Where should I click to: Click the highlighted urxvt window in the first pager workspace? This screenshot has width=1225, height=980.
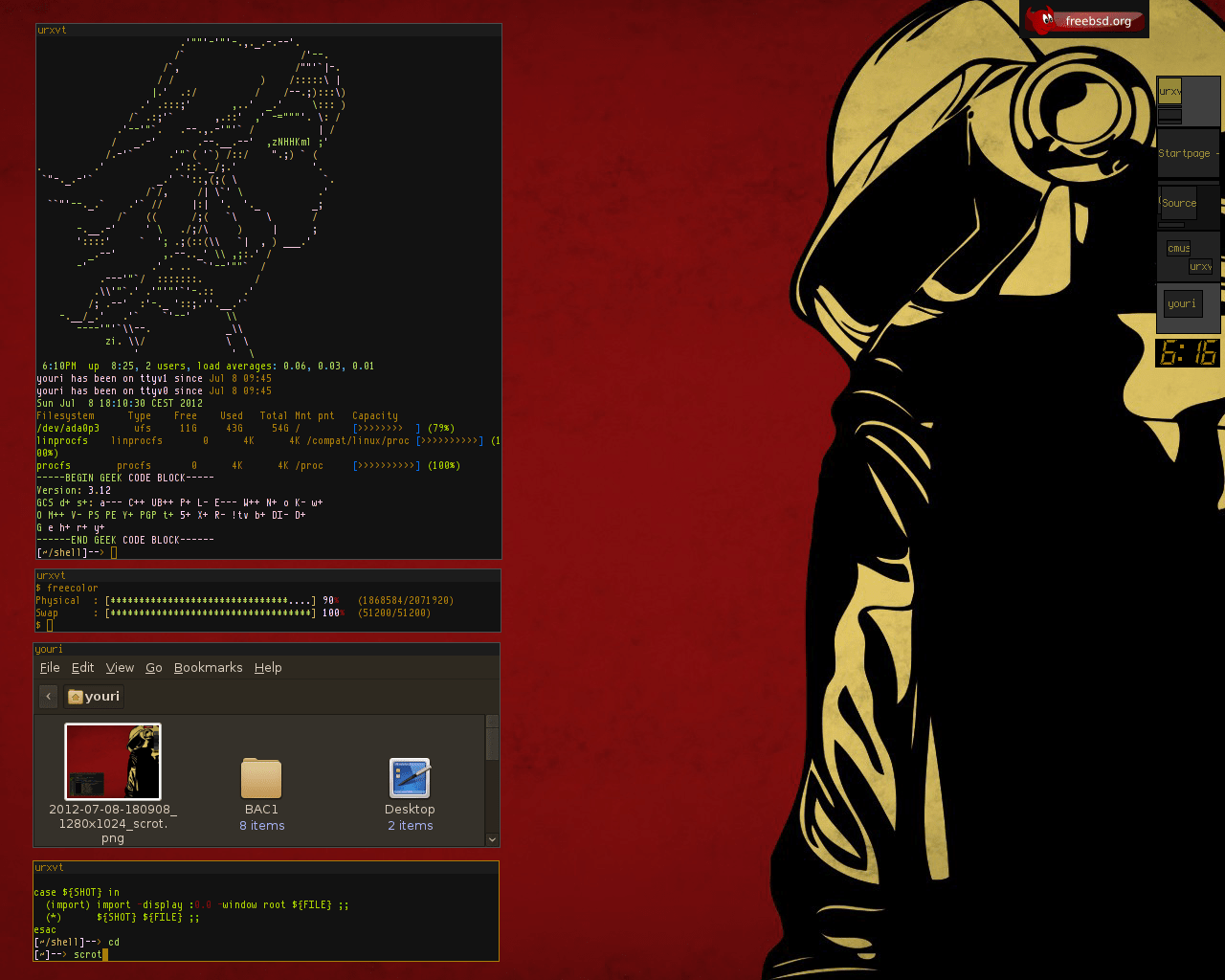tap(1169, 92)
